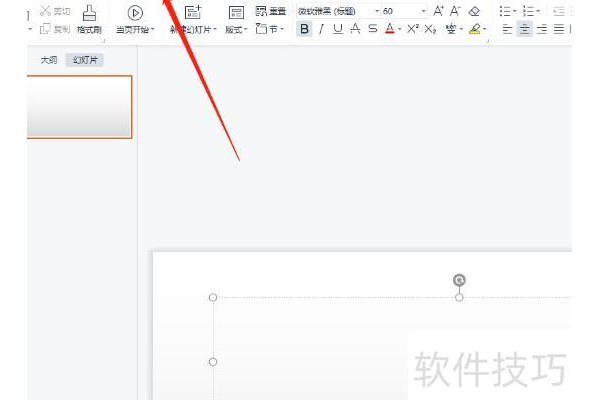Toggle the strikethrough (S) button

[x=372, y=29]
